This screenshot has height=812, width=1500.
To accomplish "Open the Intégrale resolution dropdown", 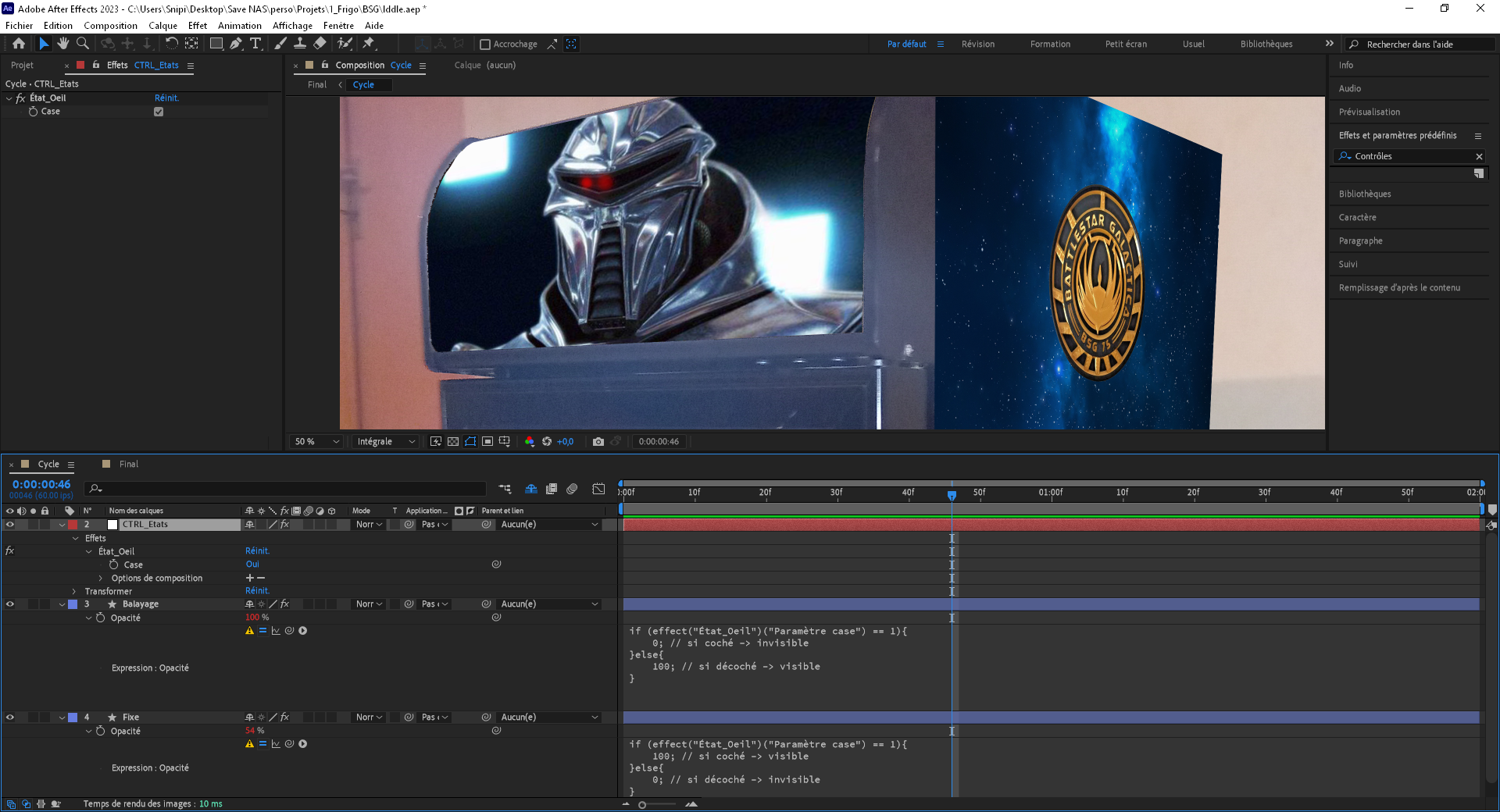I will pyautogui.click(x=385, y=442).
